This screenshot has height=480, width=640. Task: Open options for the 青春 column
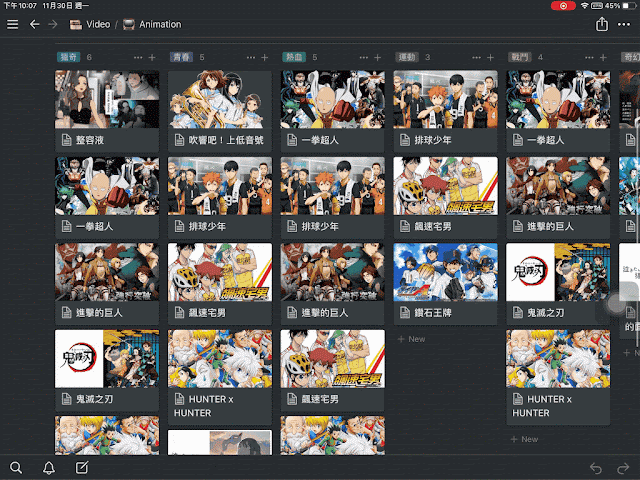coord(251,58)
